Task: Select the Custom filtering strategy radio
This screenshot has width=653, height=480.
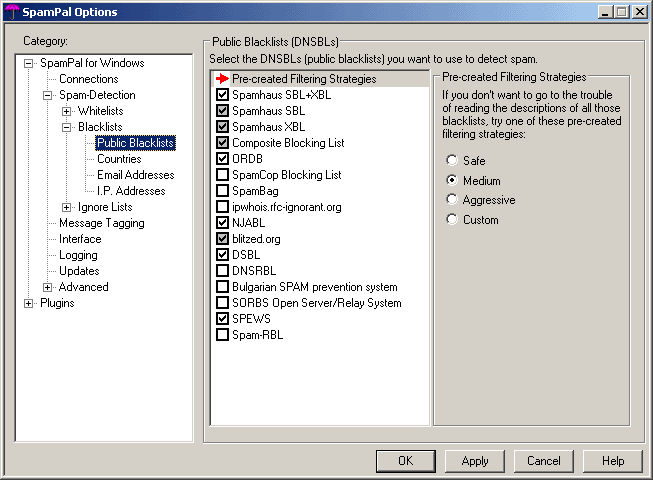Action: (453, 220)
